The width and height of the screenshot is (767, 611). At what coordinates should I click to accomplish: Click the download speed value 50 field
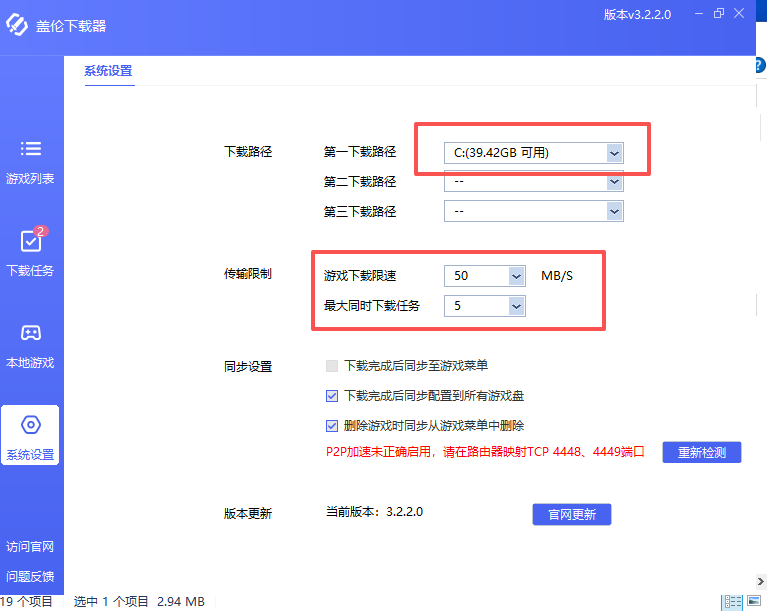point(485,276)
